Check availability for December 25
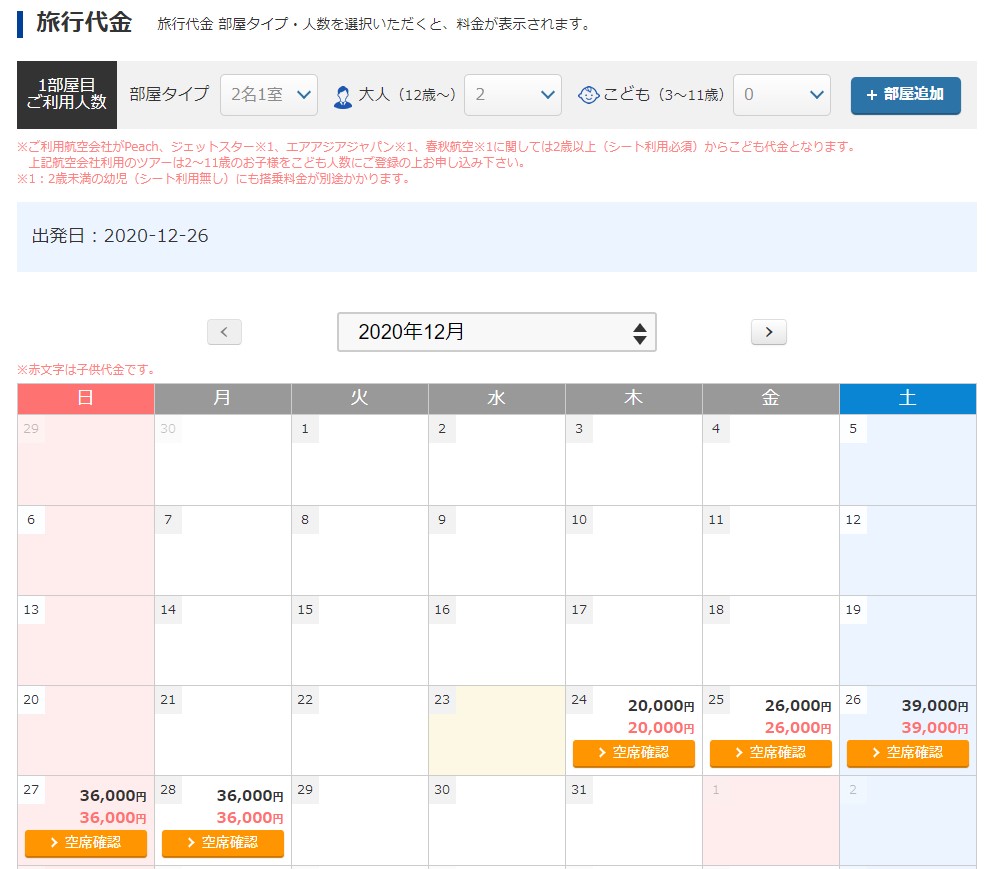Viewport: 1002px width, 869px height. [x=770, y=753]
